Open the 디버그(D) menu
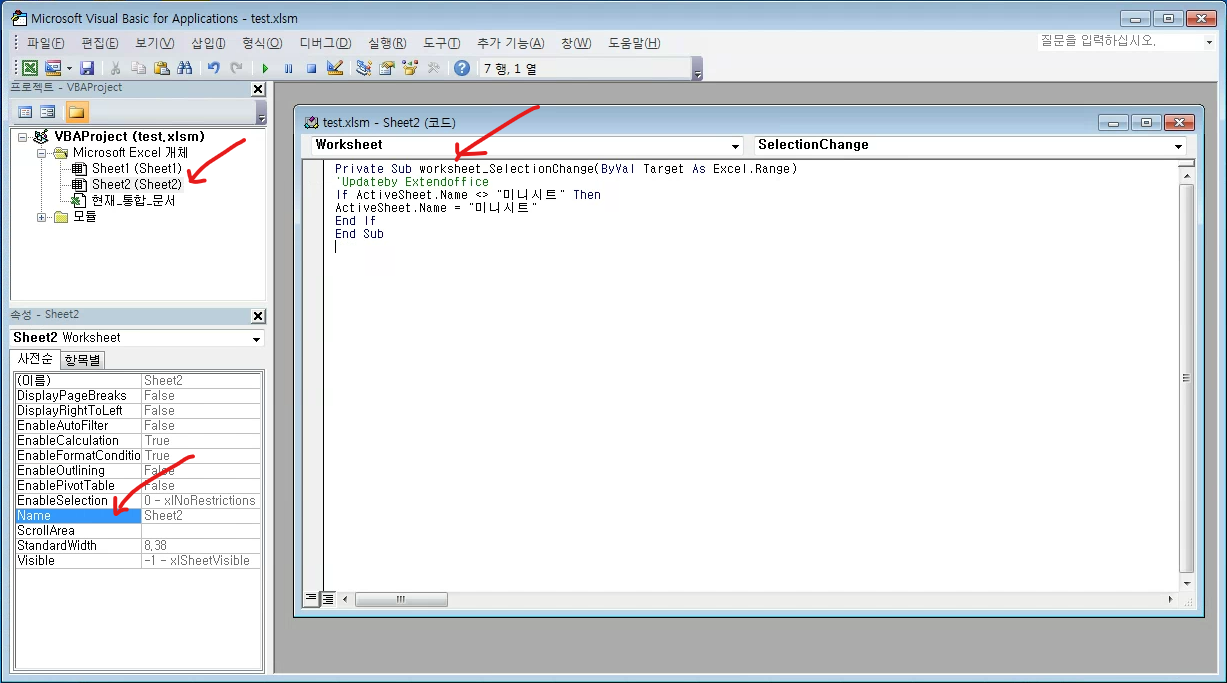 (325, 43)
